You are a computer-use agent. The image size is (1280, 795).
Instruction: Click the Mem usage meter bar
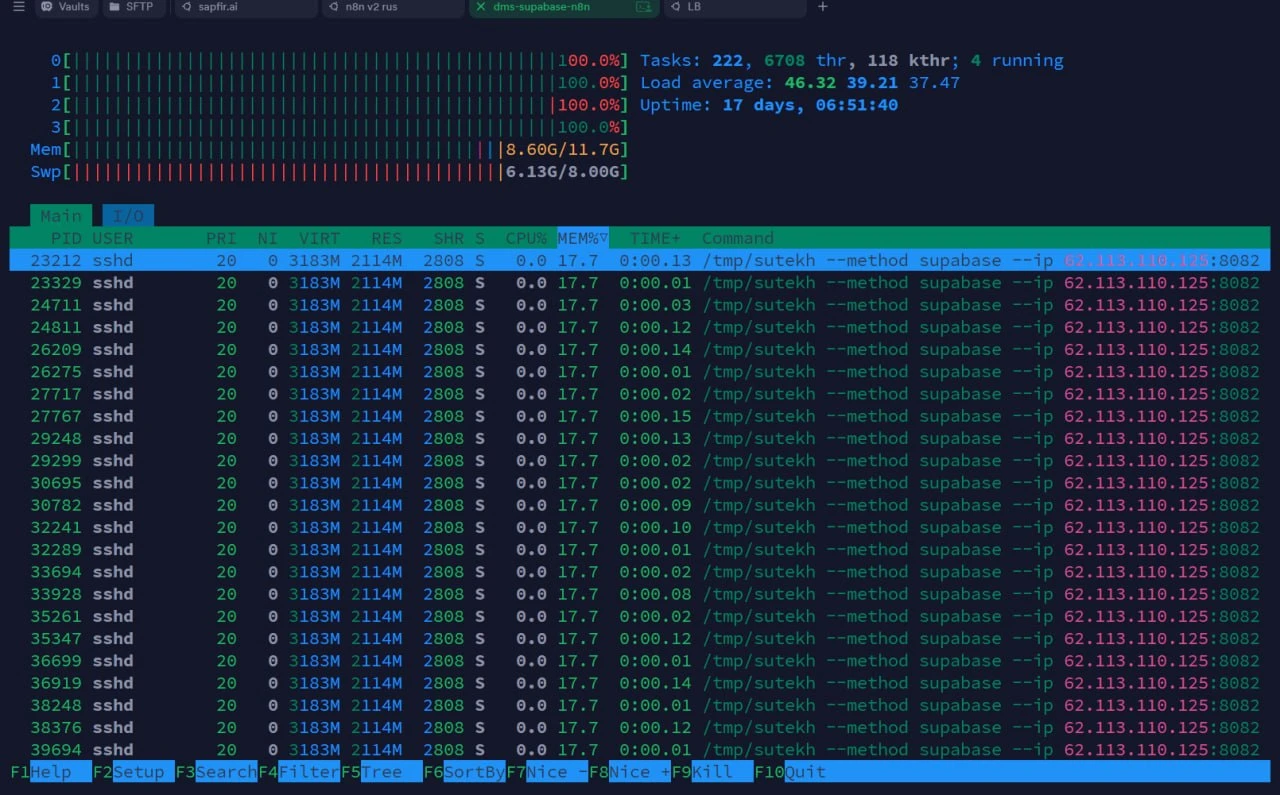point(329,149)
